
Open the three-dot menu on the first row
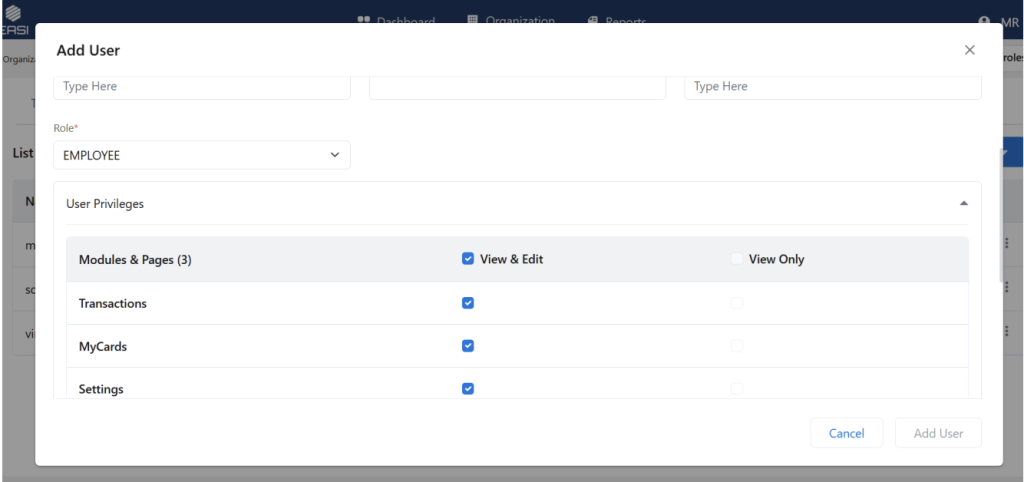[x=1006, y=243]
